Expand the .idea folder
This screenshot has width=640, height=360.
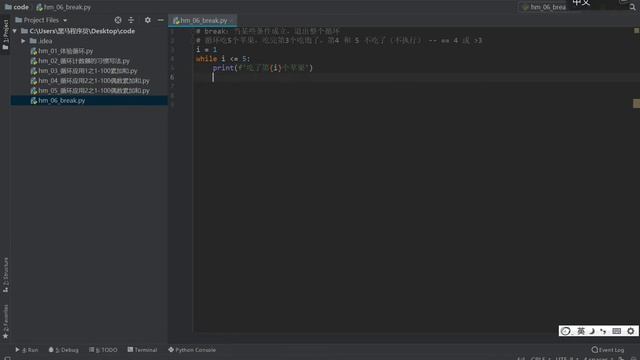pos(23,41)
